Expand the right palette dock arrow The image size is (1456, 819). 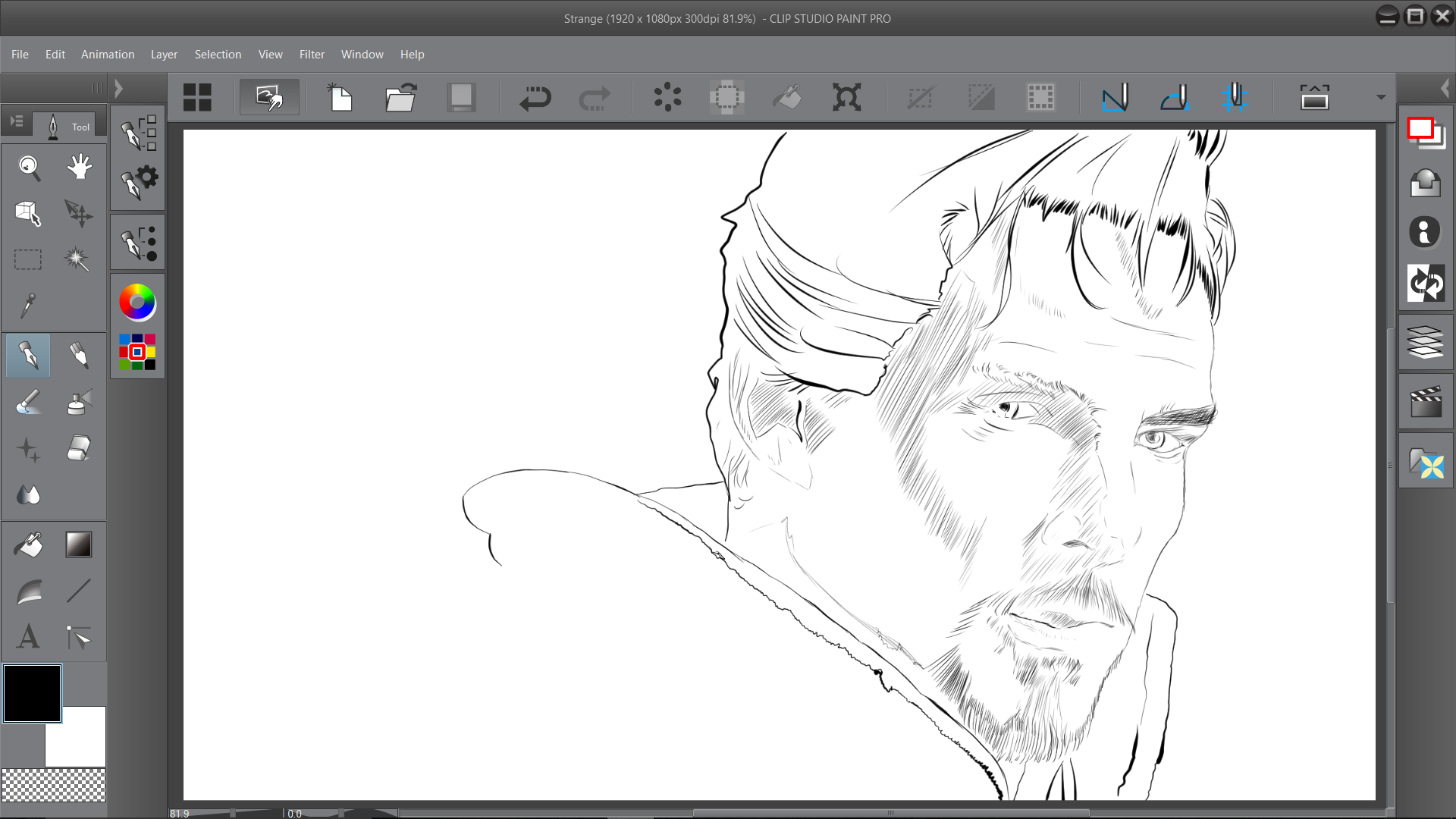point(1445,89)
